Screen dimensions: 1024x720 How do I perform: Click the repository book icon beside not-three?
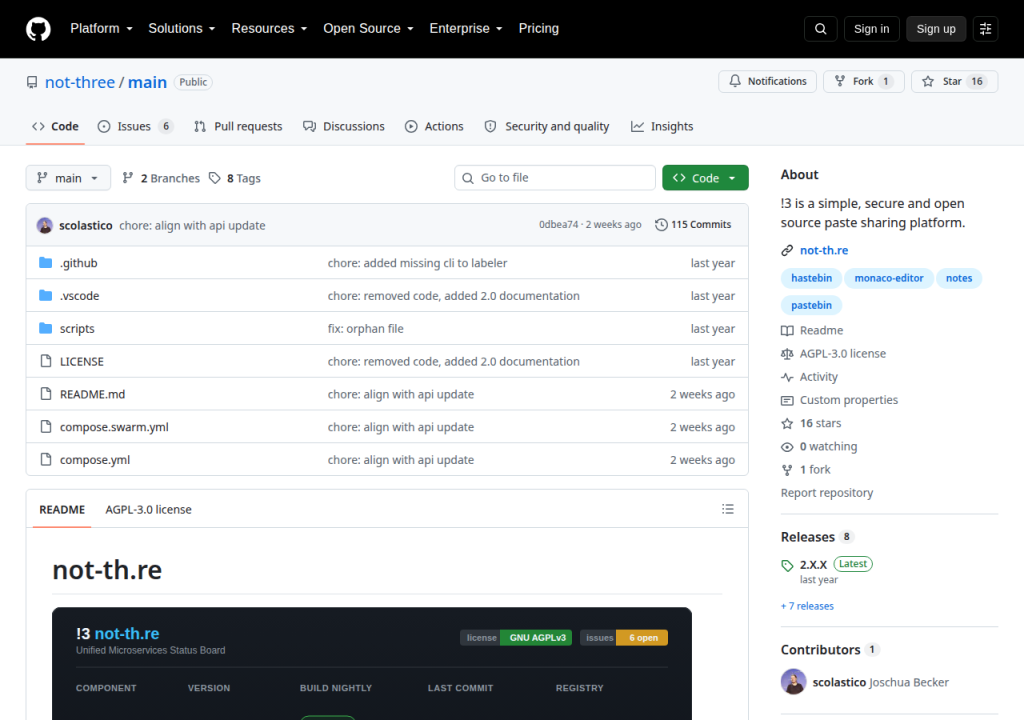[32, 82]
